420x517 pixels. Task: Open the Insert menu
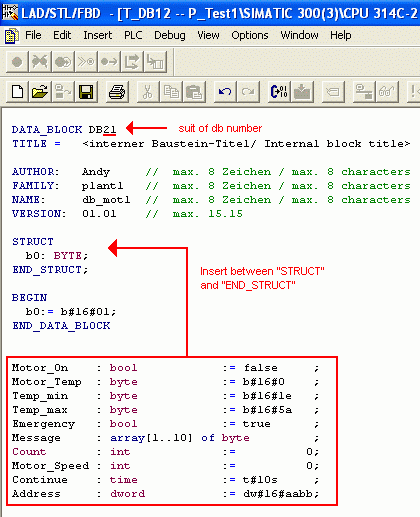click(x=98, y=35)
